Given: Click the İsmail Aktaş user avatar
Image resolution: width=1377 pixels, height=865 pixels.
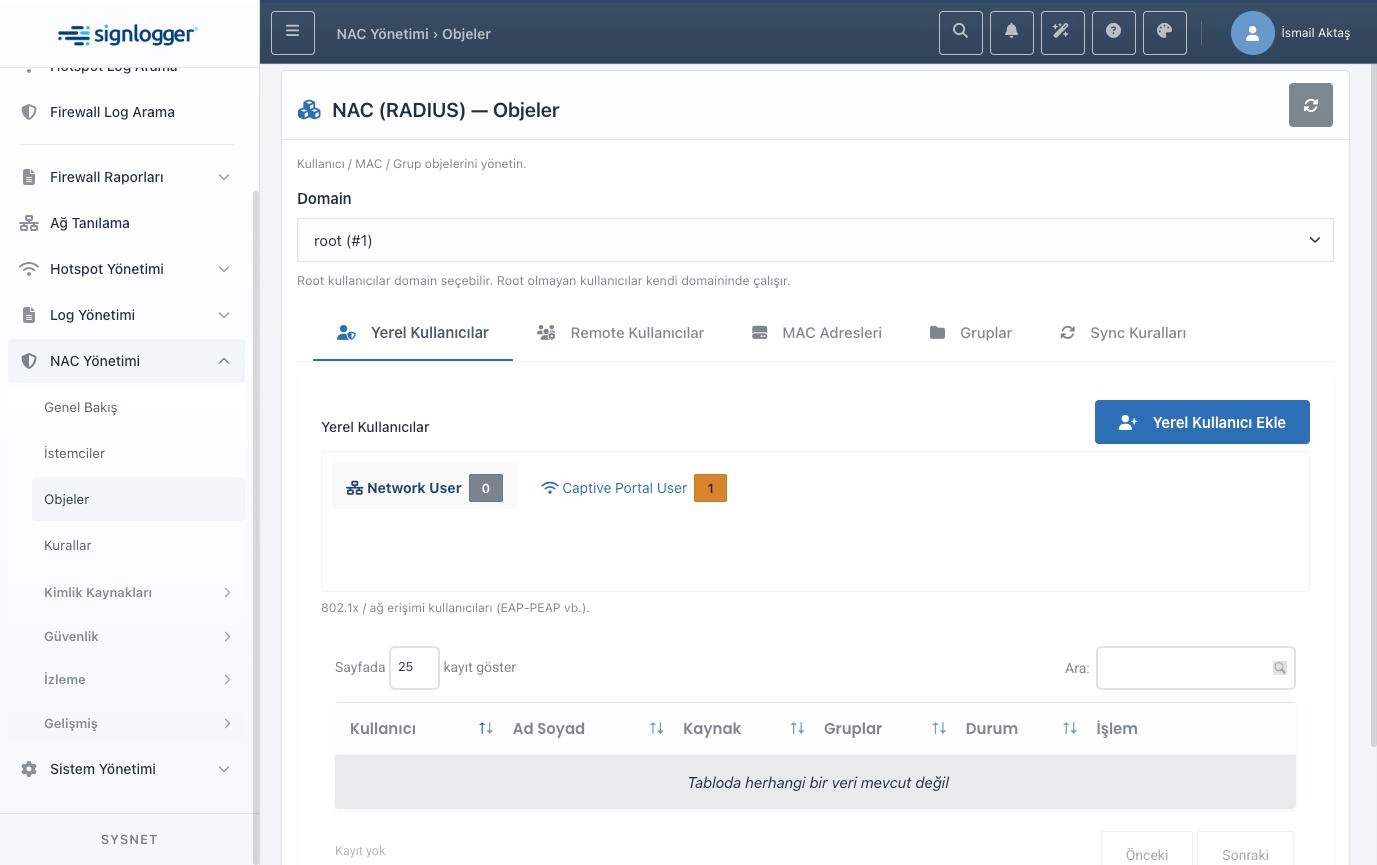Looking at the screenshot, I should pos(1252,33).
